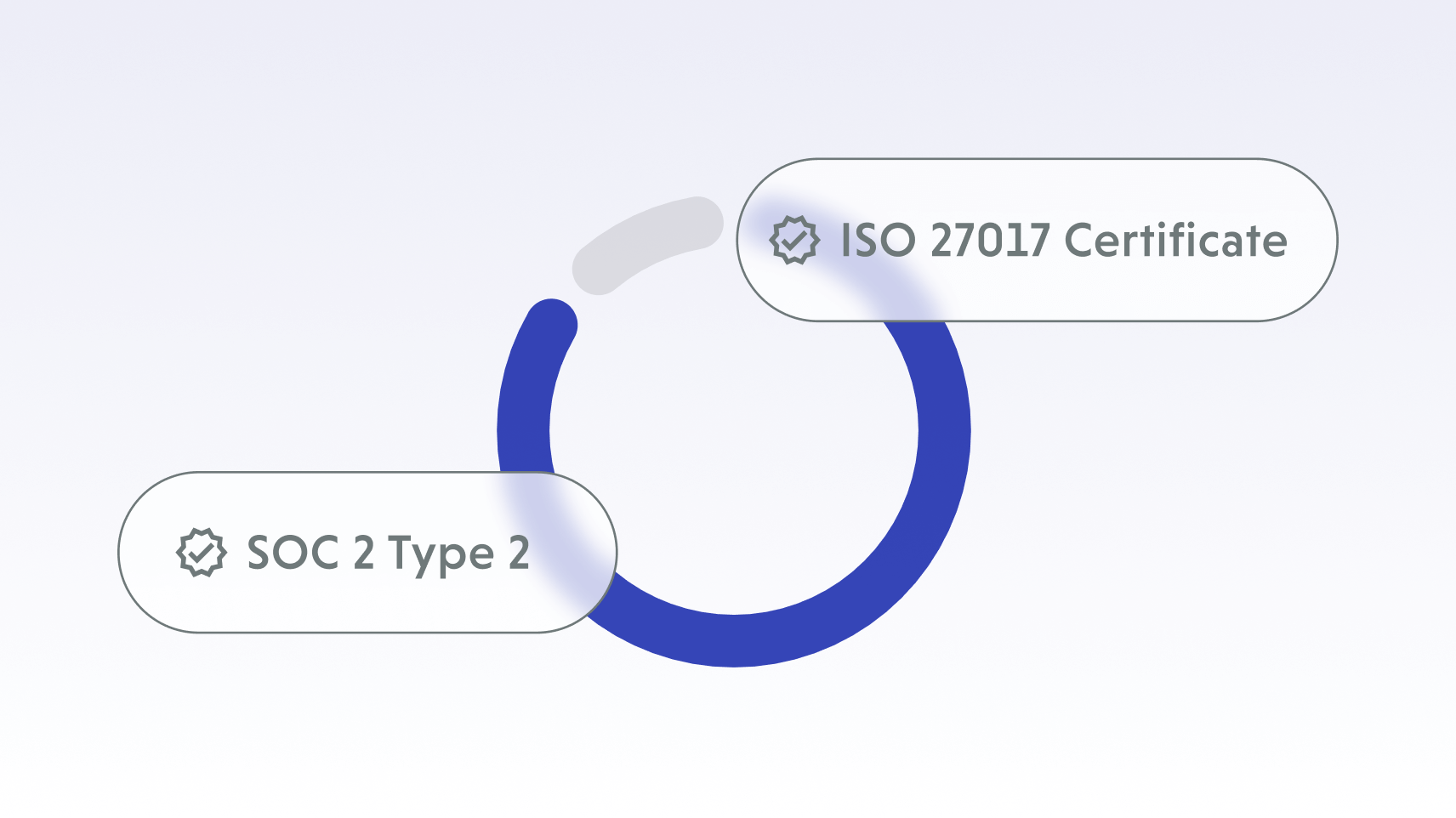Click the word "Certificate" in the ISO badge

pos(1175,240)
